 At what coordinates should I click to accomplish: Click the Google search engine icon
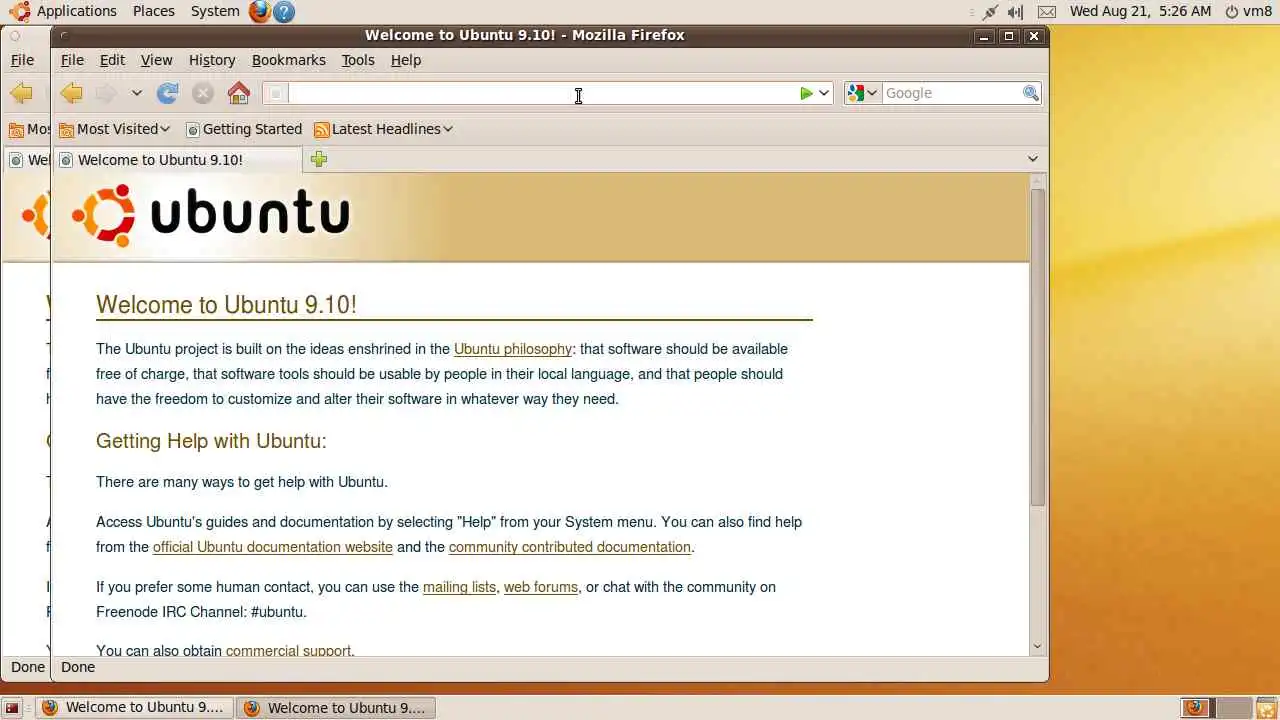(x=855, y=93)
